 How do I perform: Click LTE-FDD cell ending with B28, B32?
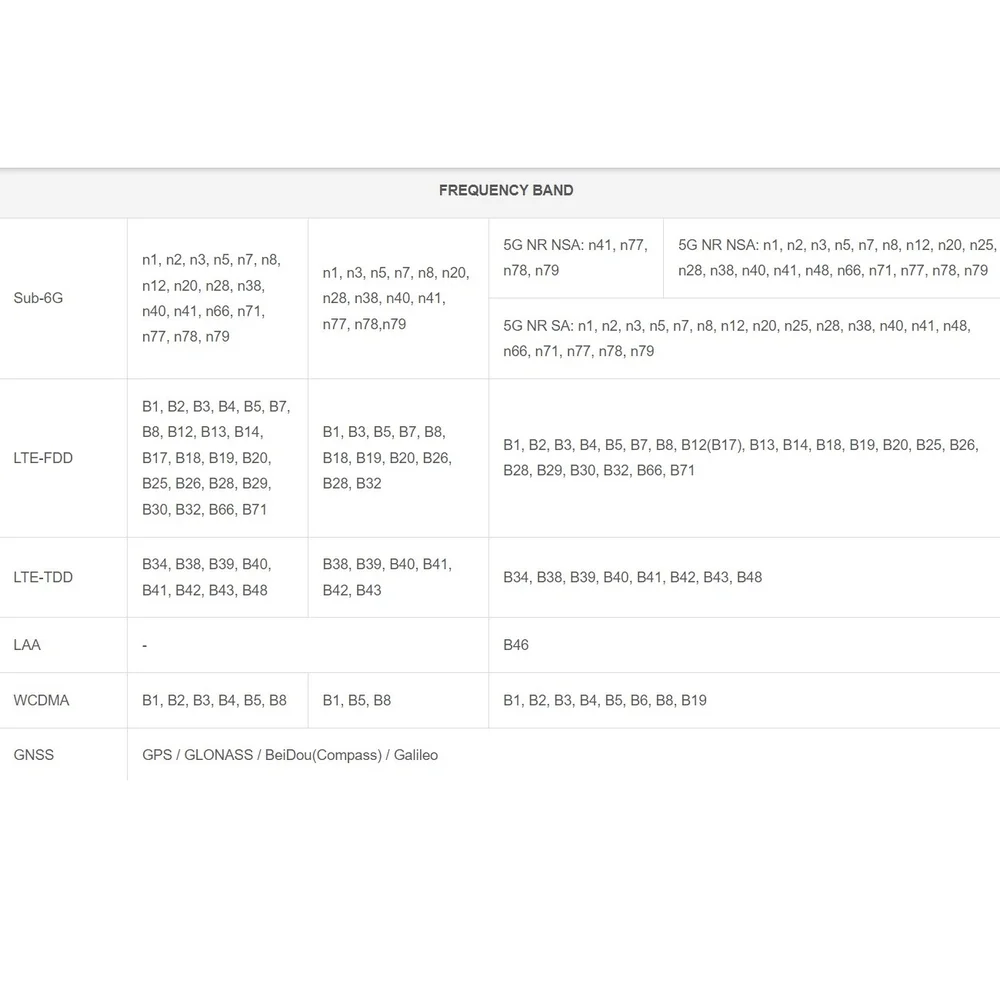(387, 458)
